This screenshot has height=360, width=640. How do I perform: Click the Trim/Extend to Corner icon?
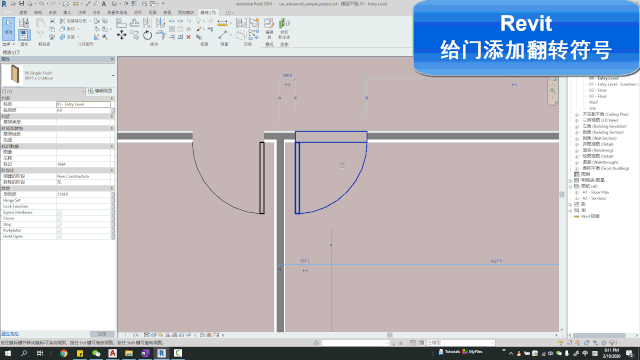pyautogui.click(x=160, y=36)
